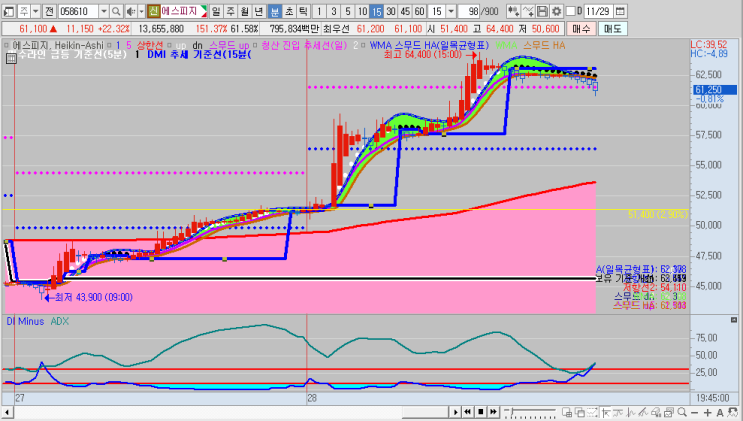Toggle the D date checkbox
This screenshot has height=421, width=743.
pyautogui.click(x=571, y=11)
